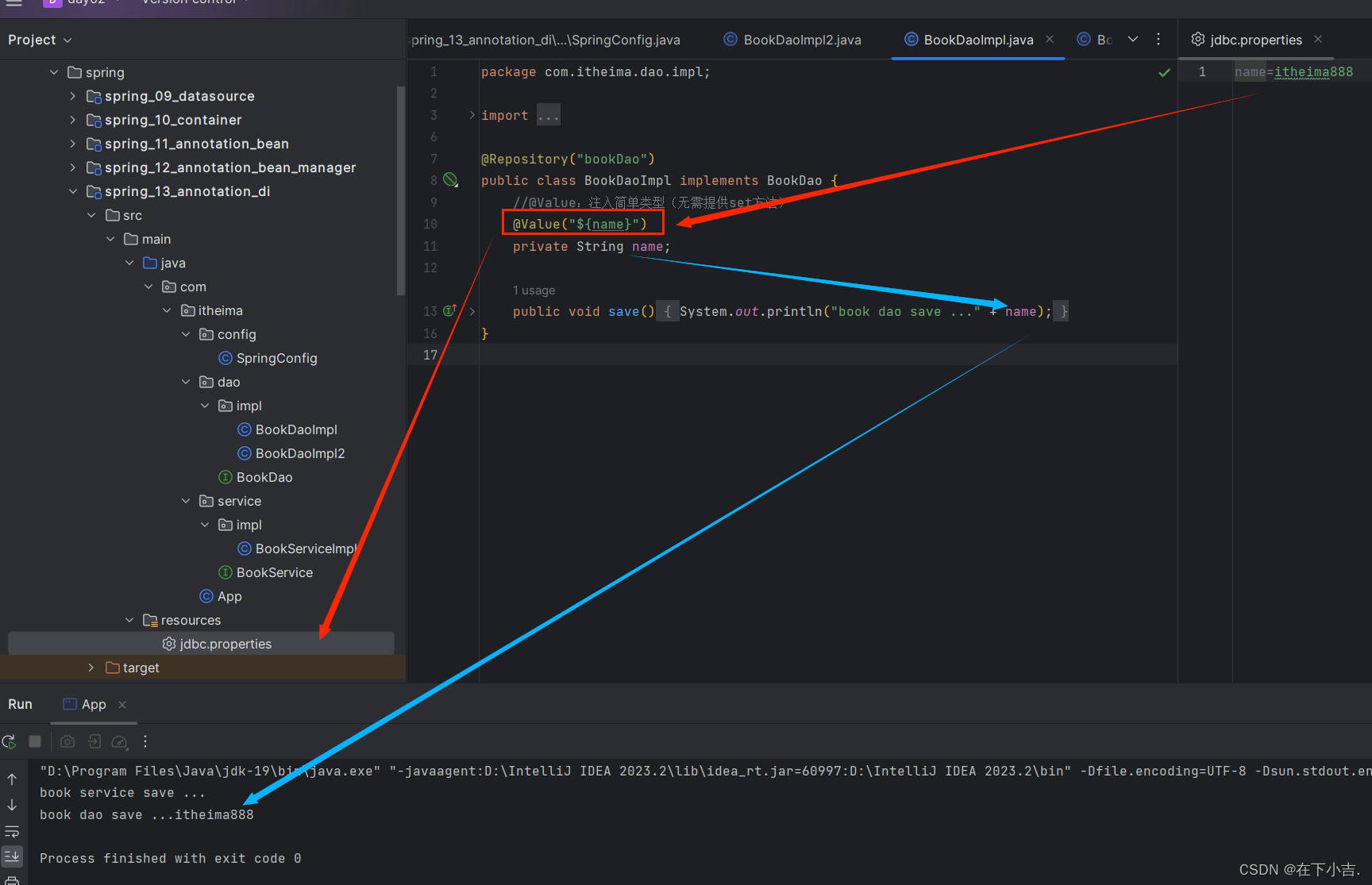
Task: Collapse the spring_13_annotation_di module
Action: click(73, 191)
